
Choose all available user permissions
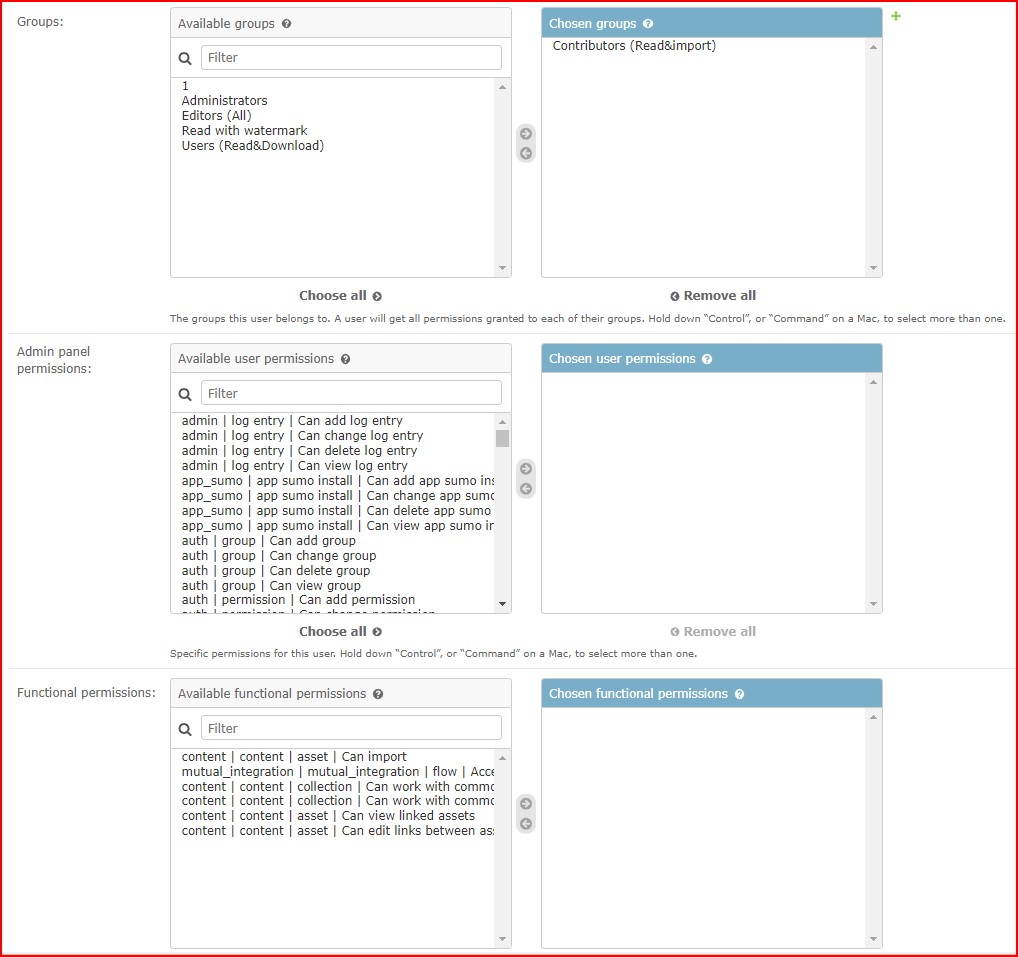[x=340, y=632]
